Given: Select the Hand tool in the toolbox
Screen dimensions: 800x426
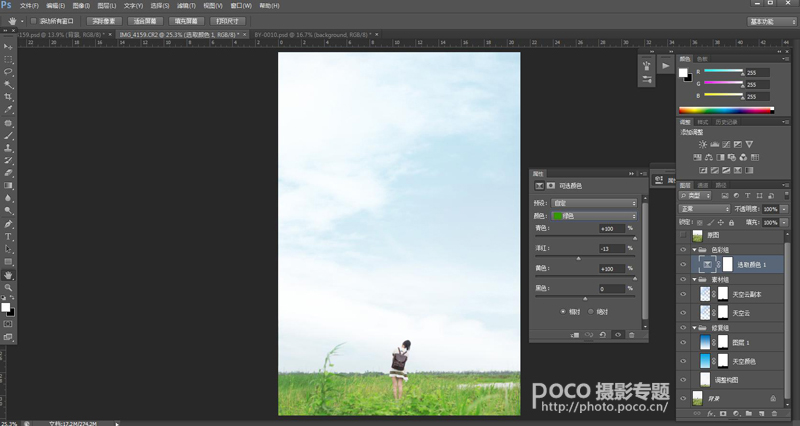Looking at the screenshot, I should pos(8,275).
